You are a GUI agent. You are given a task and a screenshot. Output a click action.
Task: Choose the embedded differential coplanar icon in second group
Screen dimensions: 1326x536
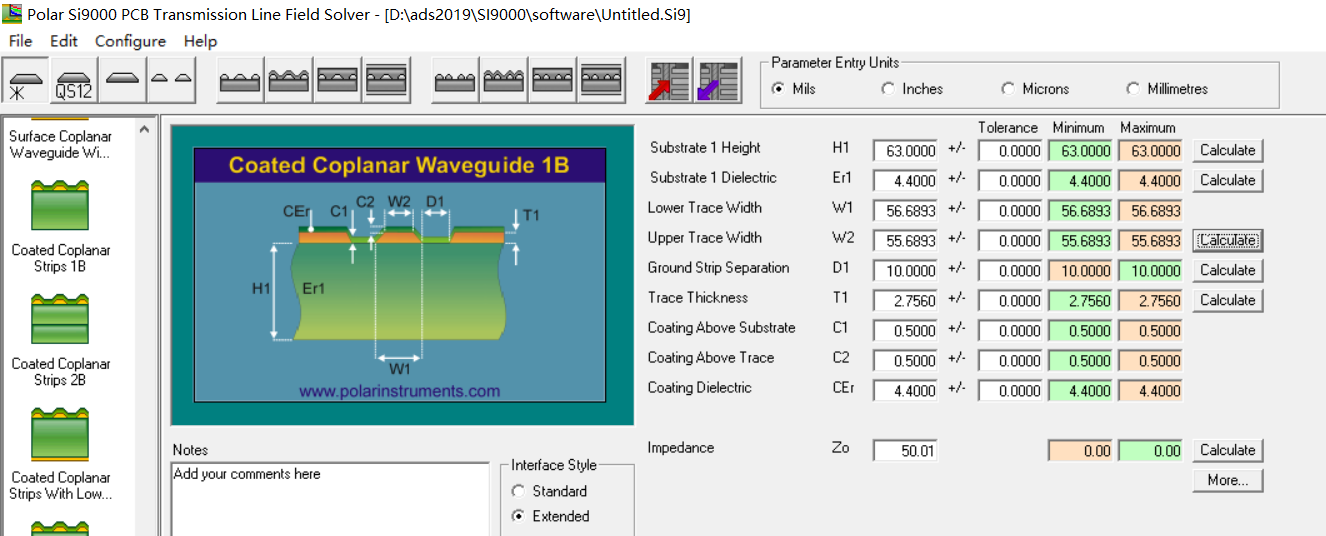coord(553,81)
